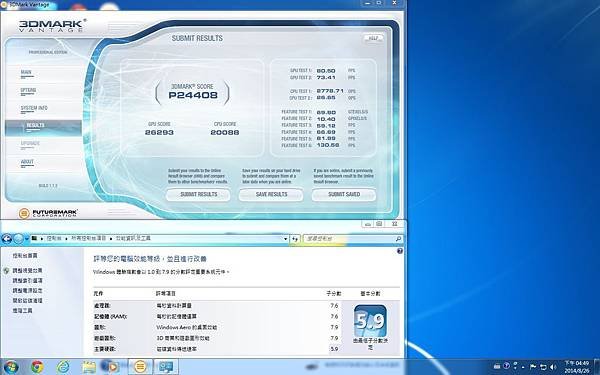Image resolution: width=600 pixels, height=375 pixels.
Task: Click the 3D gaming graphics row description
Action: click(183, 338)
